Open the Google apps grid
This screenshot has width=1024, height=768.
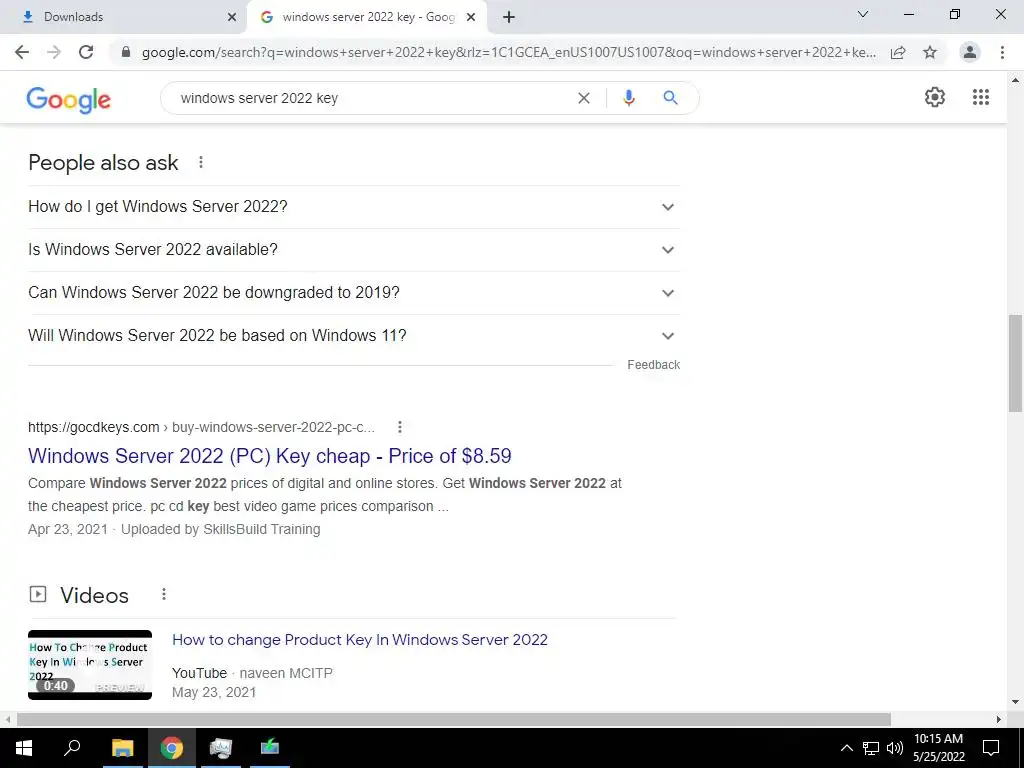pyautogui.click(x=981, y=97)
